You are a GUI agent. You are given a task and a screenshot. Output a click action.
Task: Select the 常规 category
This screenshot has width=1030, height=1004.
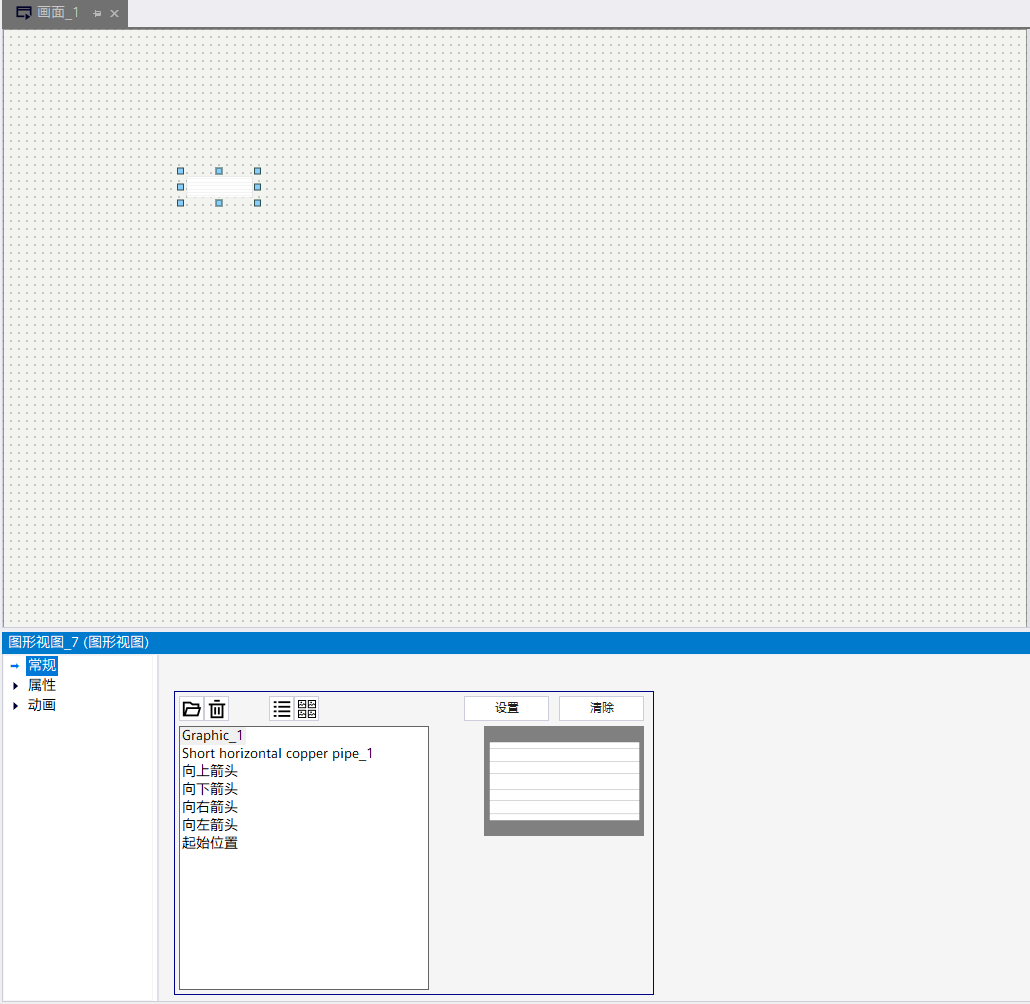(x=42, y=666)
